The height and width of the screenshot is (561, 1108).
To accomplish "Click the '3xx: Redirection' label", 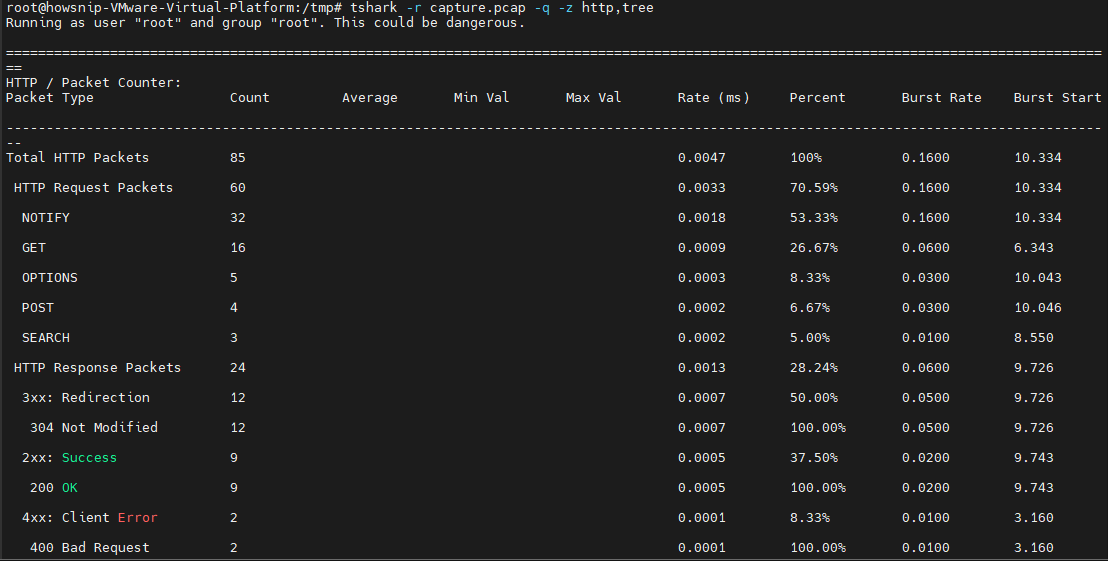I will pos(86,397).
